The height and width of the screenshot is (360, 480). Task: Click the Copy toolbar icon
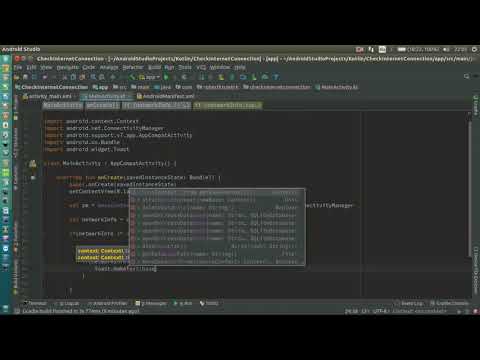pyautogui.click(x=73, y=77)
